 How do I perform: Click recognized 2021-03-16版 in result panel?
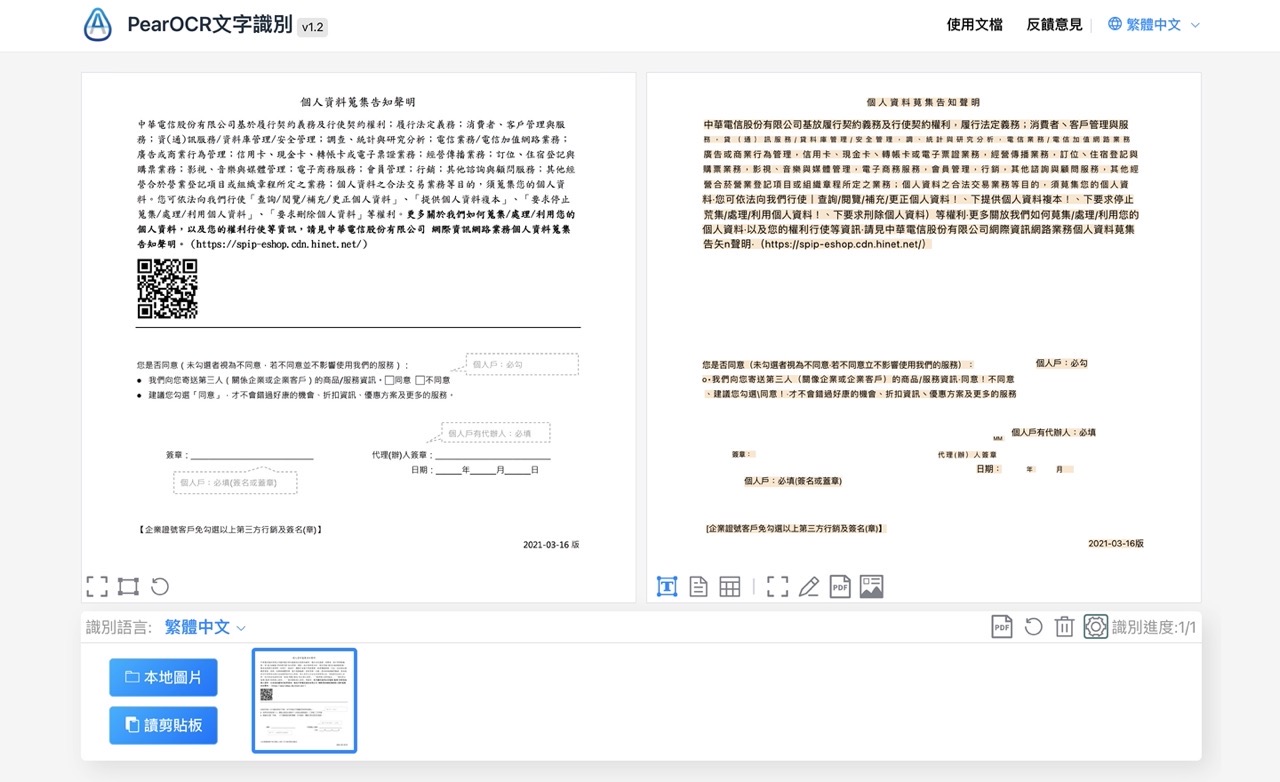1116,543
